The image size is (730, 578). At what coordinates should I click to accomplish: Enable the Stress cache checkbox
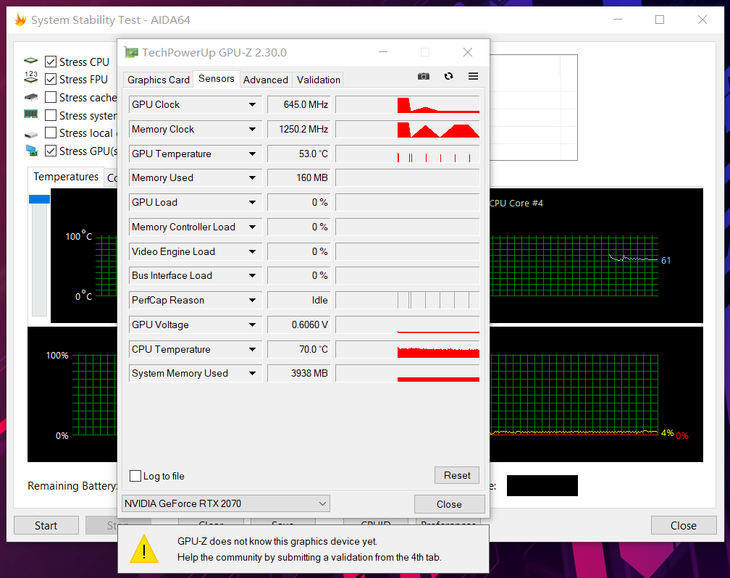50,98
